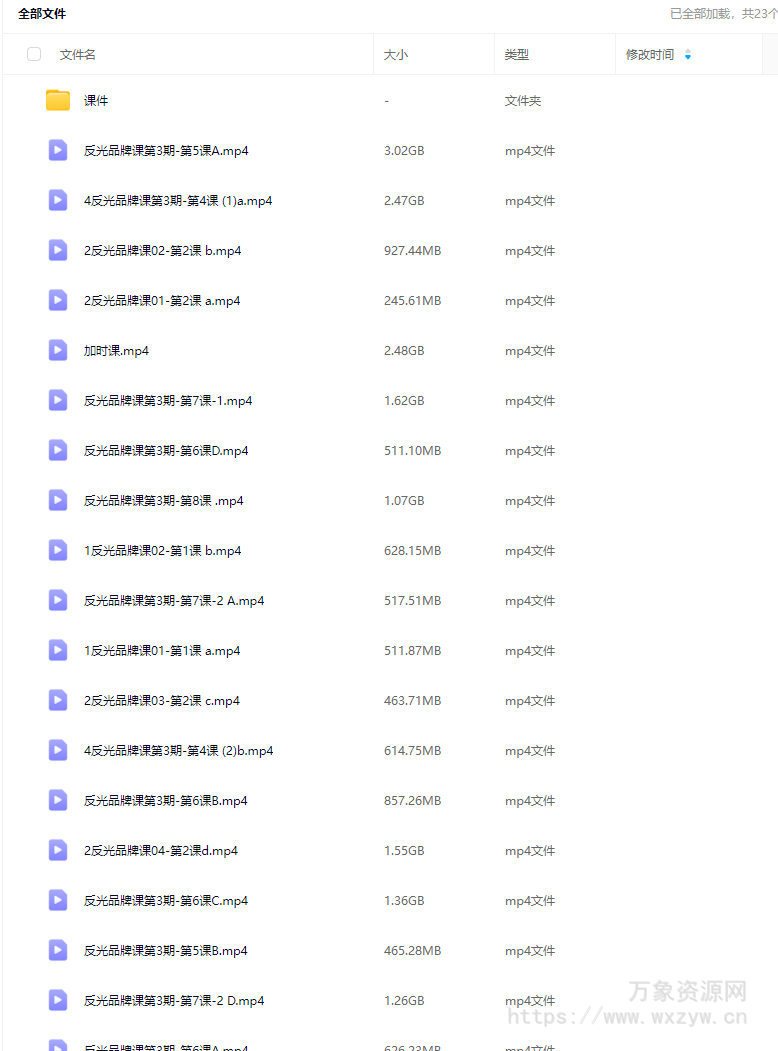The height and width of the screenshot is (1051, 778).
Task: Click video icon for 反光品牌课第3期-第8课 .mp4
Action: click(58, 500)
